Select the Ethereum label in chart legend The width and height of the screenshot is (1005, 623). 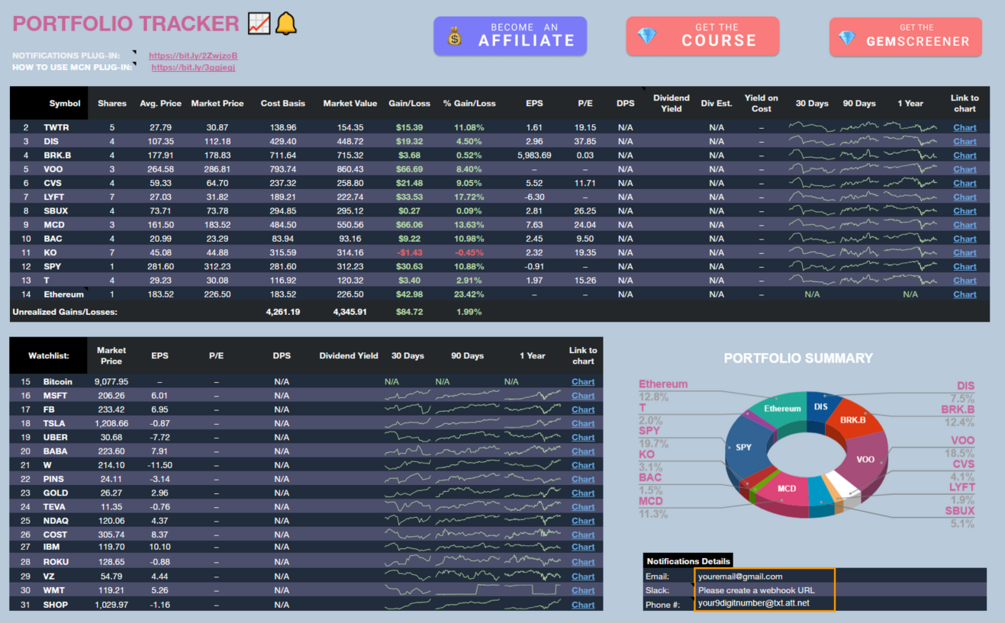663,384
